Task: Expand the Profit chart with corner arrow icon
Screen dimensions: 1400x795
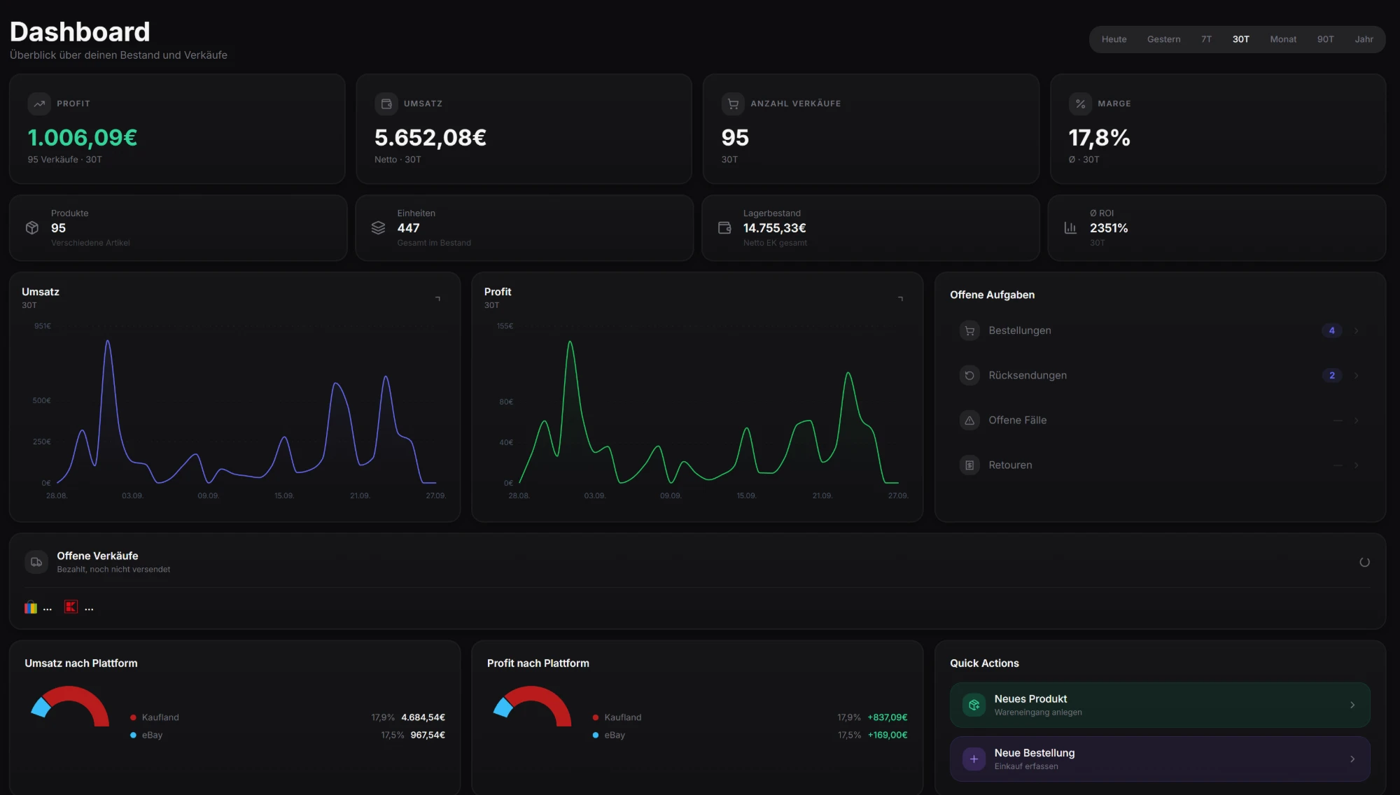Action: tap(900, 299)
